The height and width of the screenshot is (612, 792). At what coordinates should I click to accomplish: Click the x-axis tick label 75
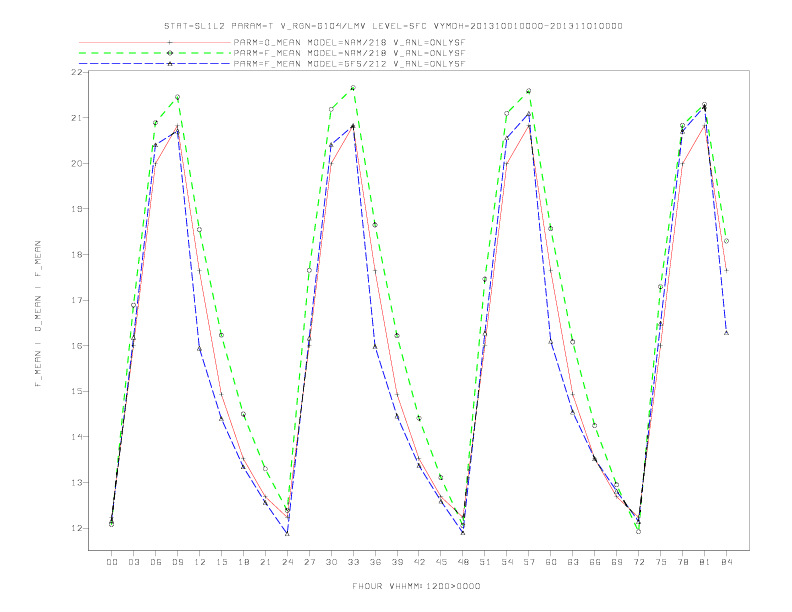point(661,562)
